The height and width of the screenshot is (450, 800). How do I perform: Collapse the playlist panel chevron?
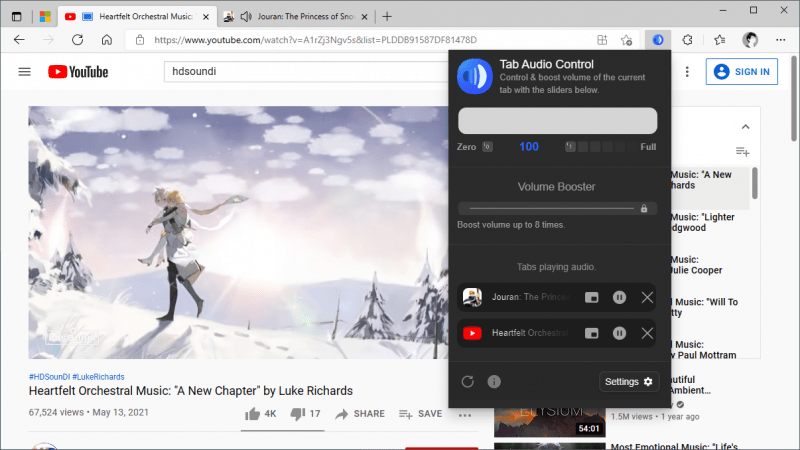coord(745,127)
